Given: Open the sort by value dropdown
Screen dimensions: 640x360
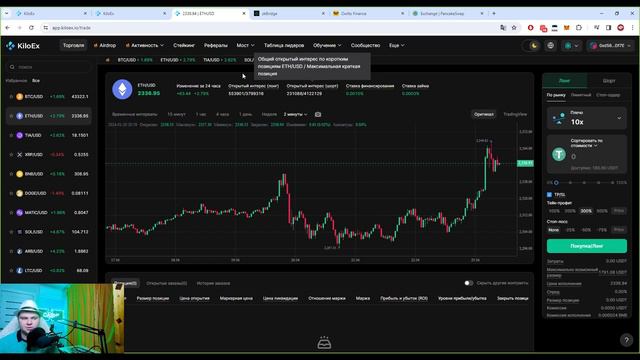Looking at the screenshot, I should pyautogui.click(x=587, y=143).
